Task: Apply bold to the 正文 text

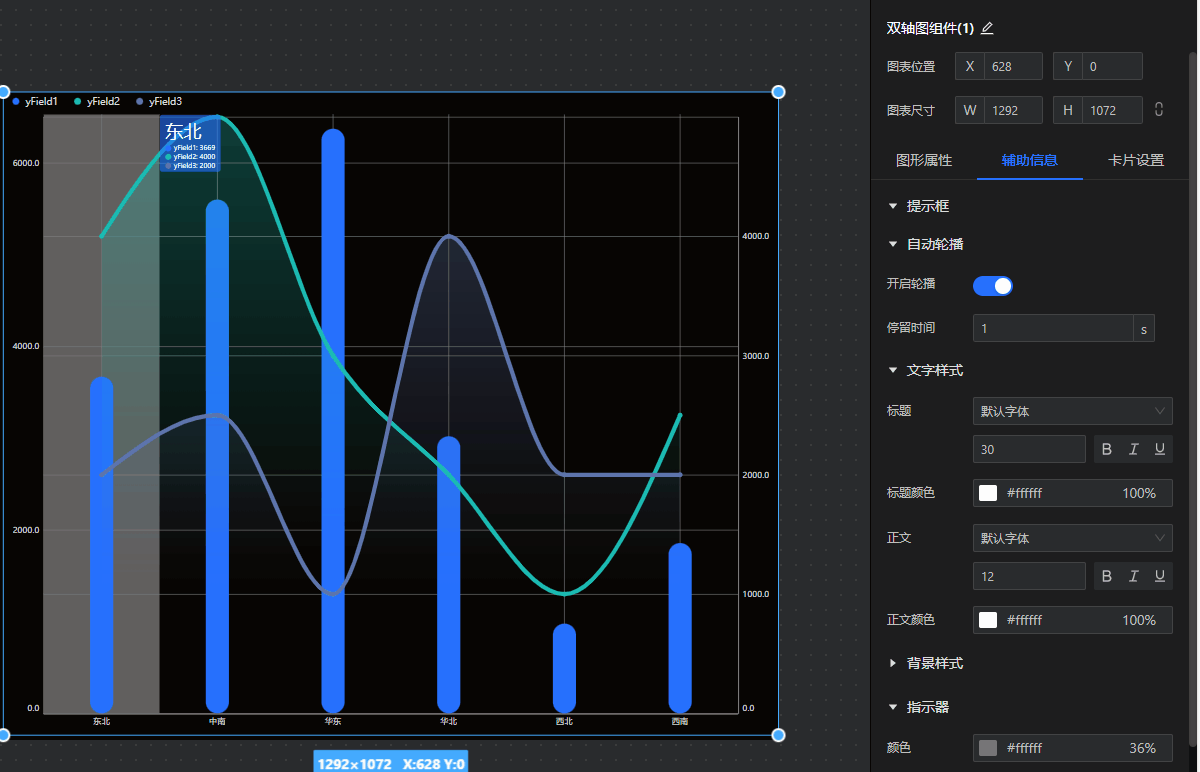Action: [x=1106, y=576]
